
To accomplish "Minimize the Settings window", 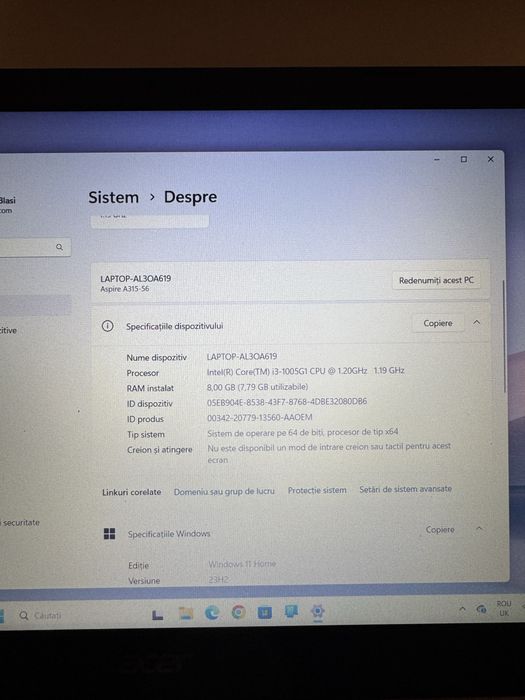I will (437, 159).
